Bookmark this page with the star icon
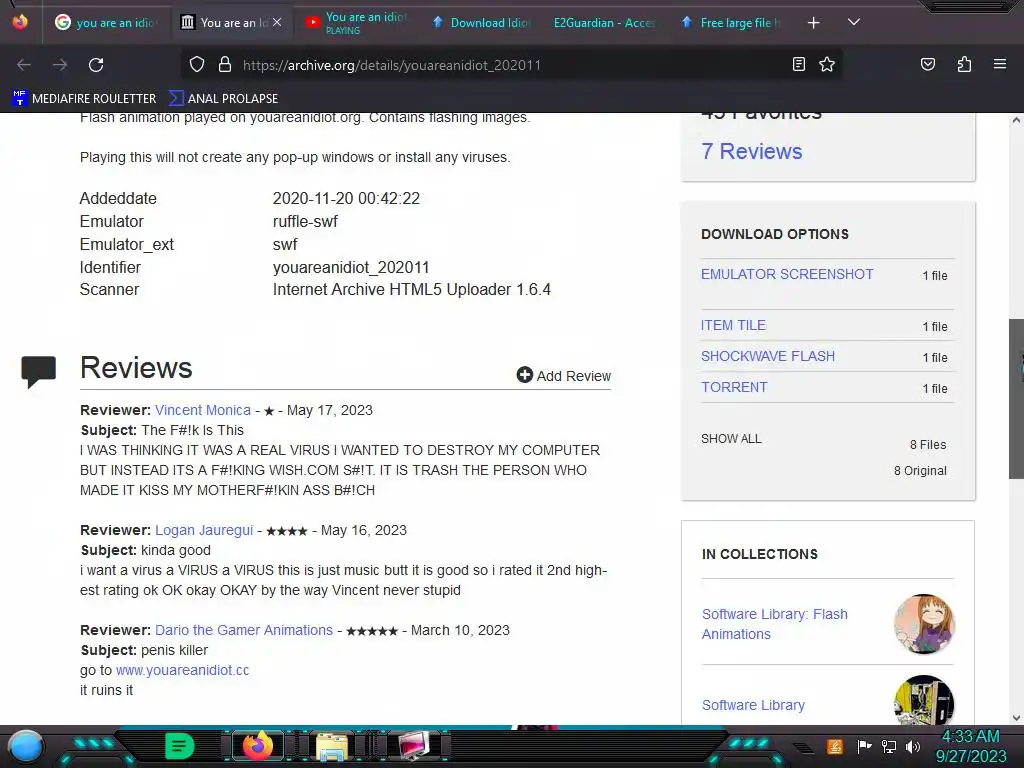The height and width of the screenshot is (768, 1024). pos(827,64)
